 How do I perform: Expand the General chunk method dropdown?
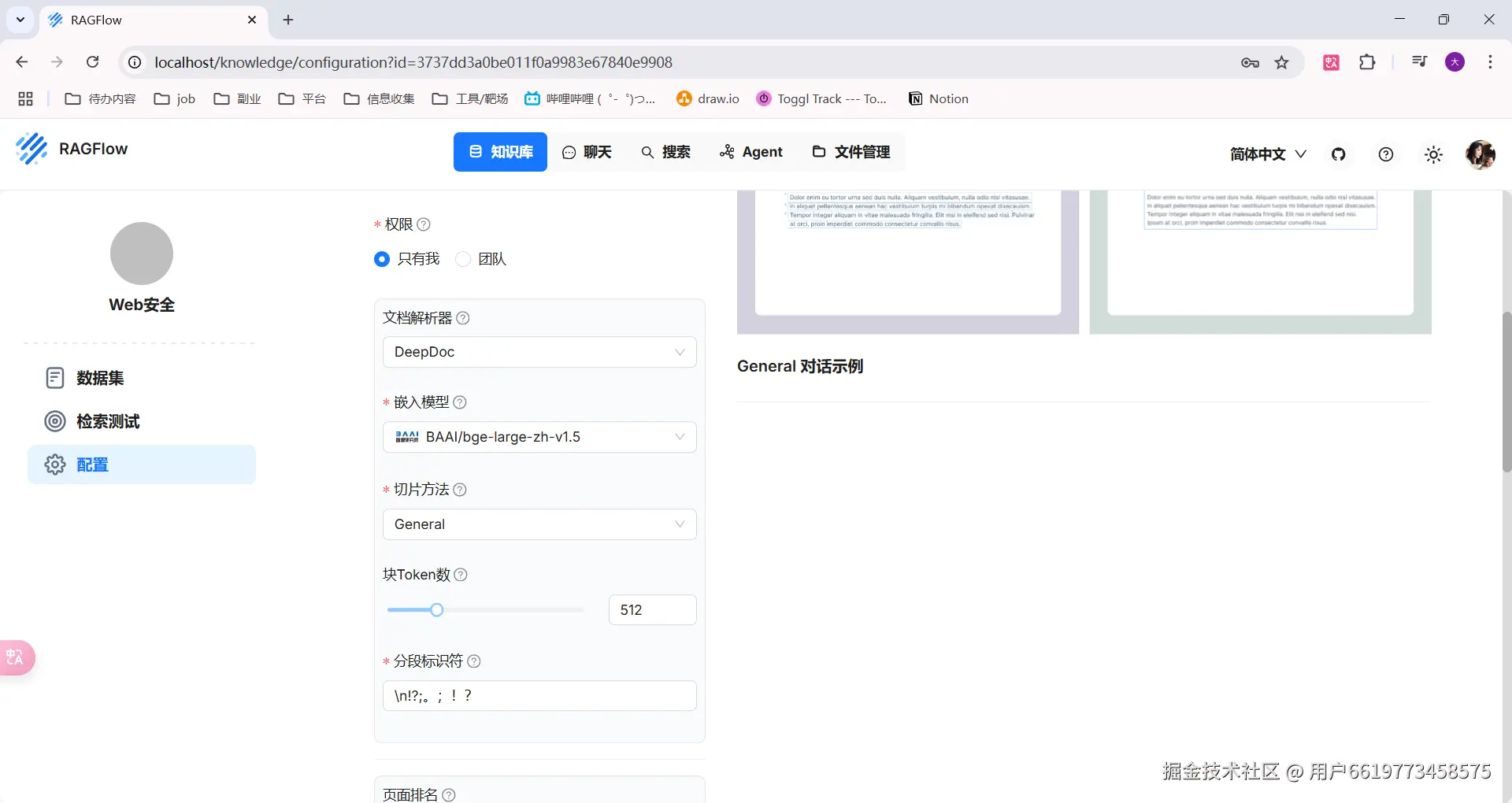[539, 524]
